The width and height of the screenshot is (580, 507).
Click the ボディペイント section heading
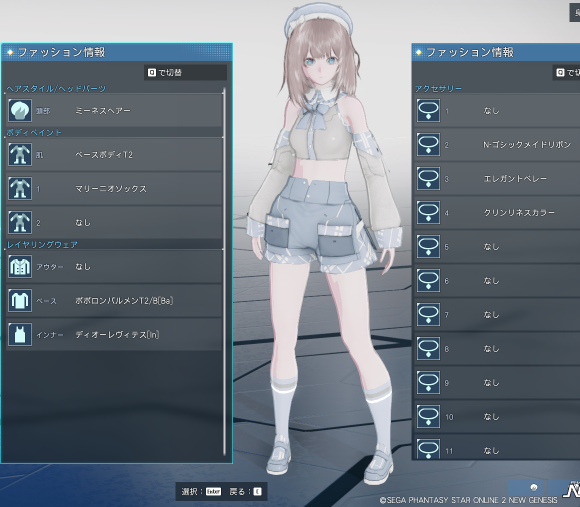tap(34, 133)
